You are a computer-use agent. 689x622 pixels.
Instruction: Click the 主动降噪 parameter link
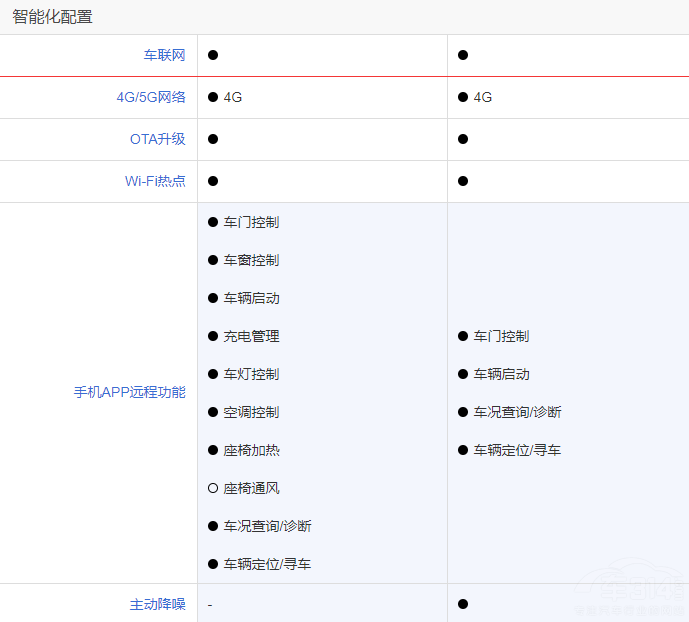coord(158,604)
